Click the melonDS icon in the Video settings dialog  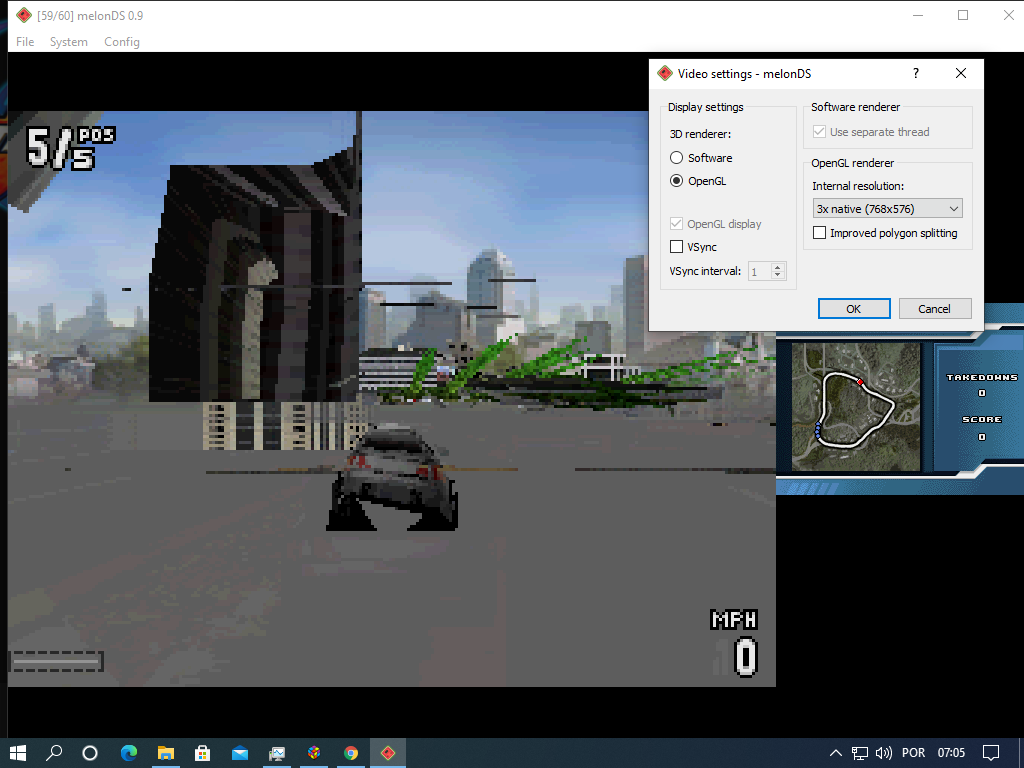664,73
